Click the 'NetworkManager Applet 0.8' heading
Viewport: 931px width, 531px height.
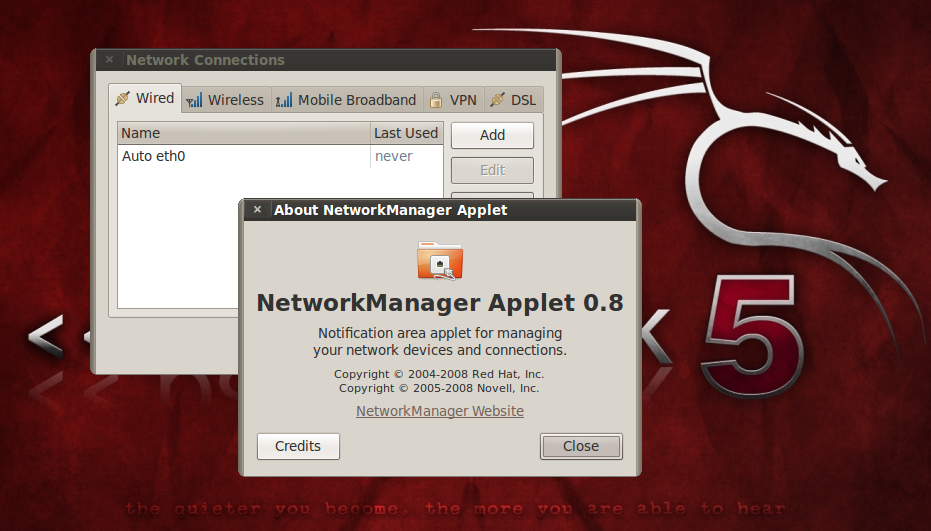coord(440,303)
